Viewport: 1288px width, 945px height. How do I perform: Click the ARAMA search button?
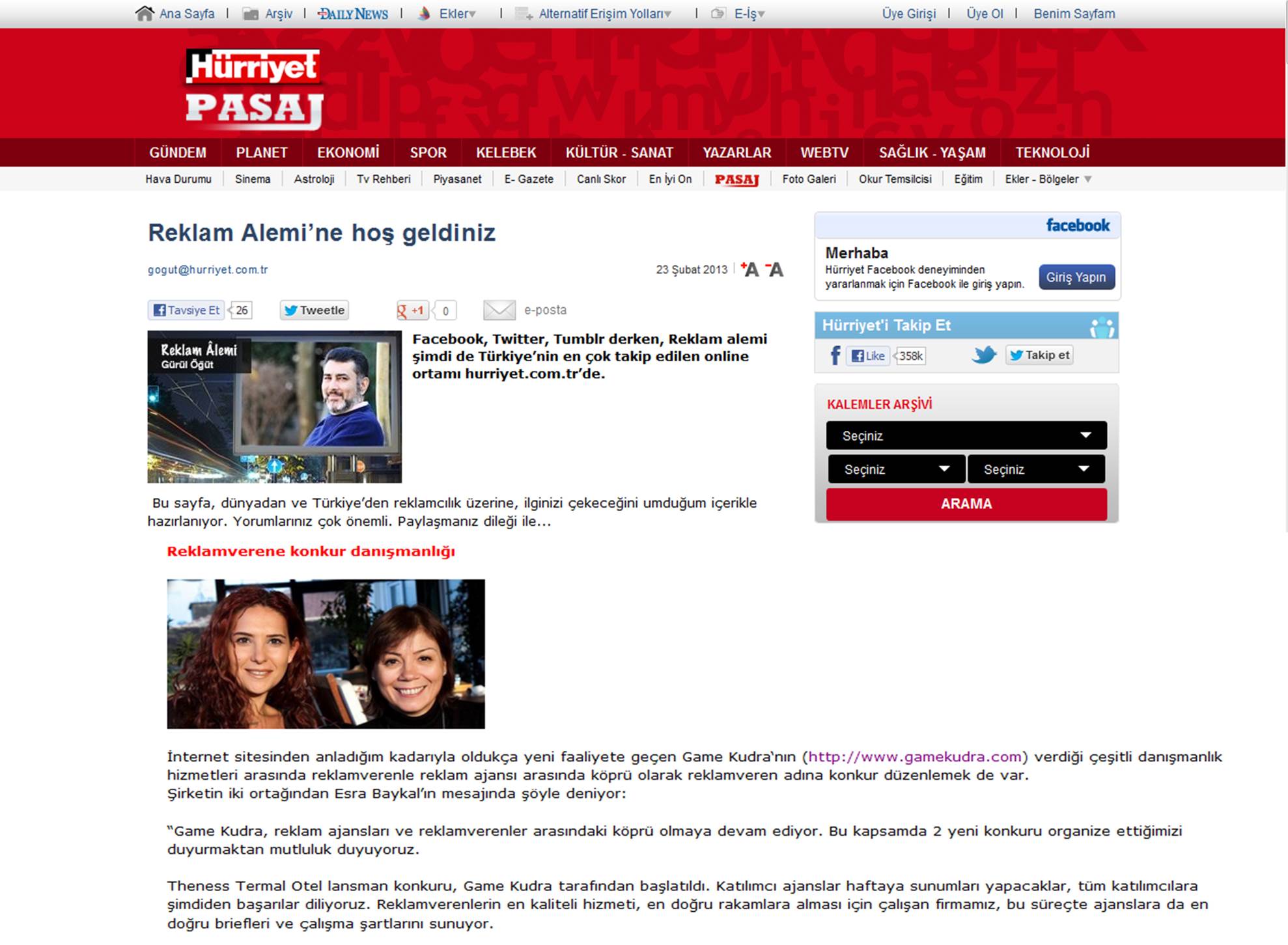[966, 504]
